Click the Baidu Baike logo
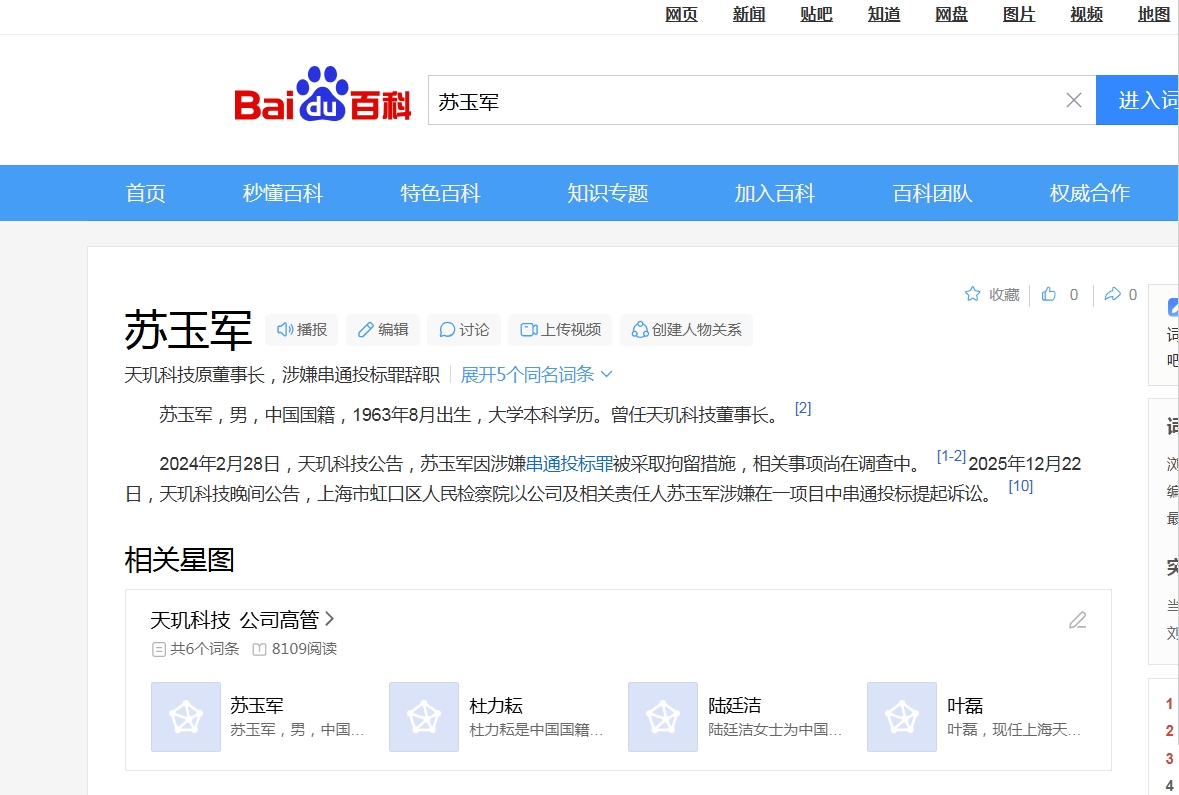Image resolution: width=1179 pixels, height=795 pixels. (323, 95)
